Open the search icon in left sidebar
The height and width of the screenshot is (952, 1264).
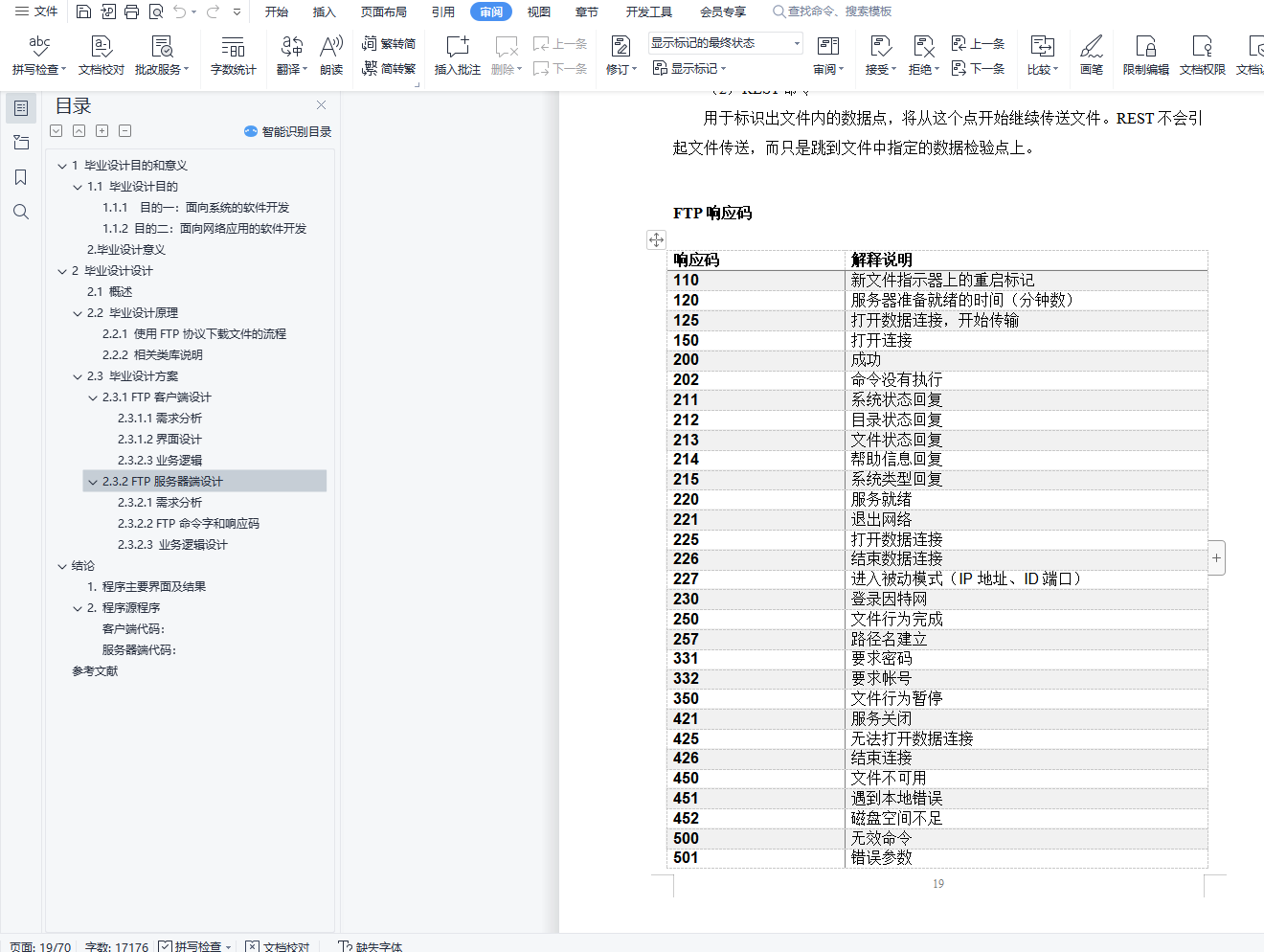click(x=21, y=212)
